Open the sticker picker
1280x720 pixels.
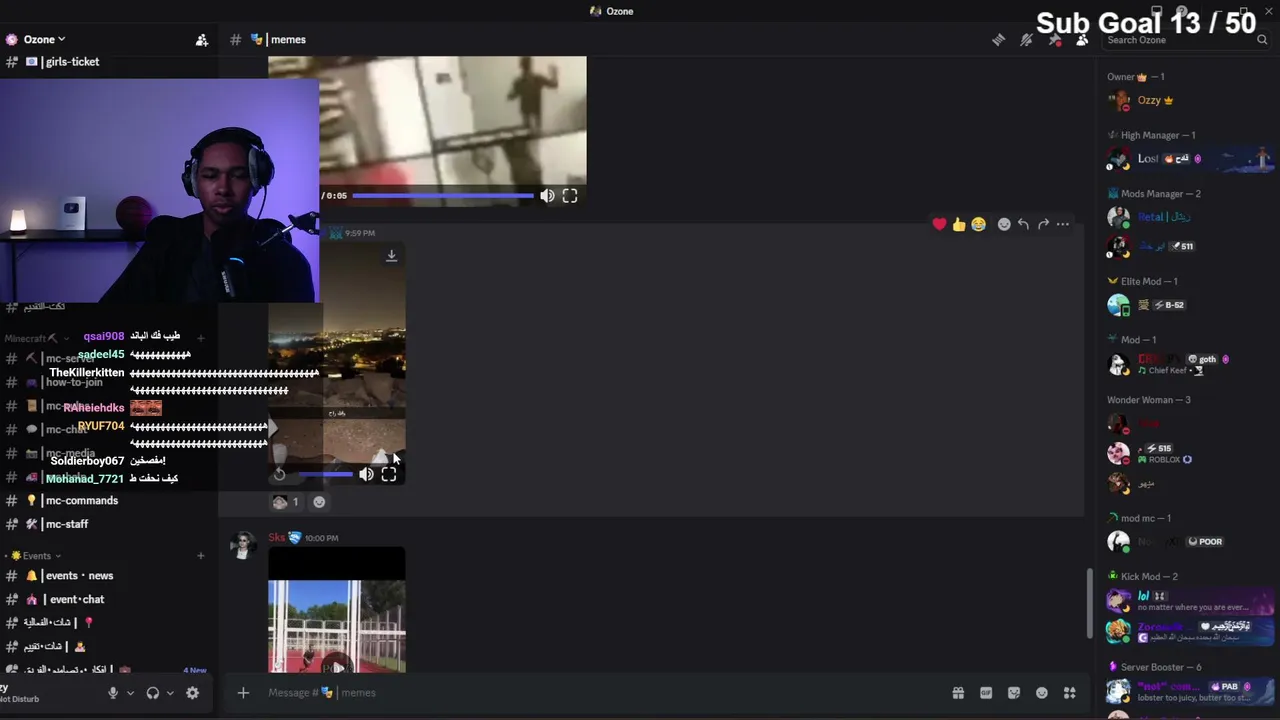1014,693
